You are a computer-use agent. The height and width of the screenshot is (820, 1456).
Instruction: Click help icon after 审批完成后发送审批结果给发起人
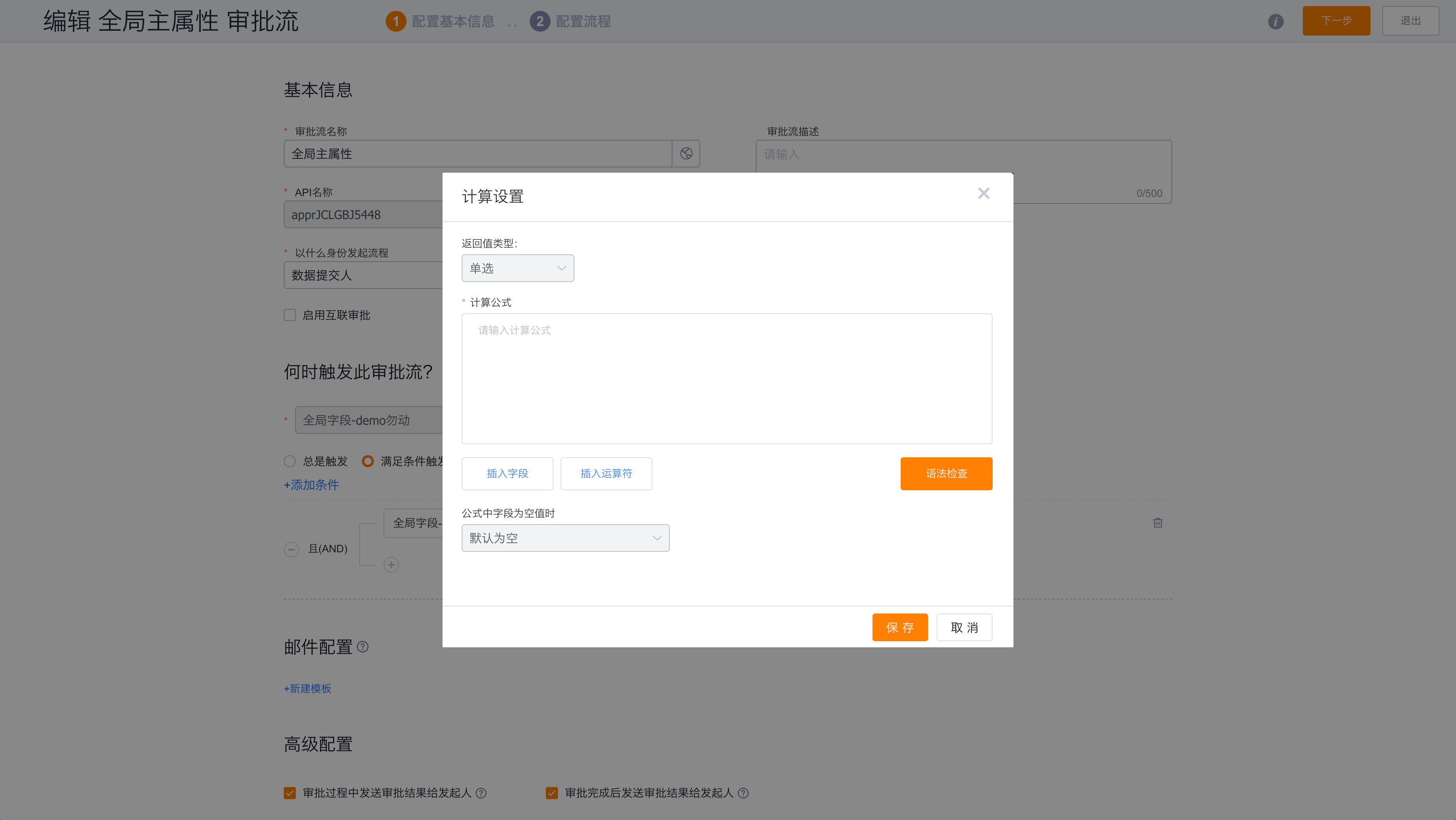pos(743,793)
